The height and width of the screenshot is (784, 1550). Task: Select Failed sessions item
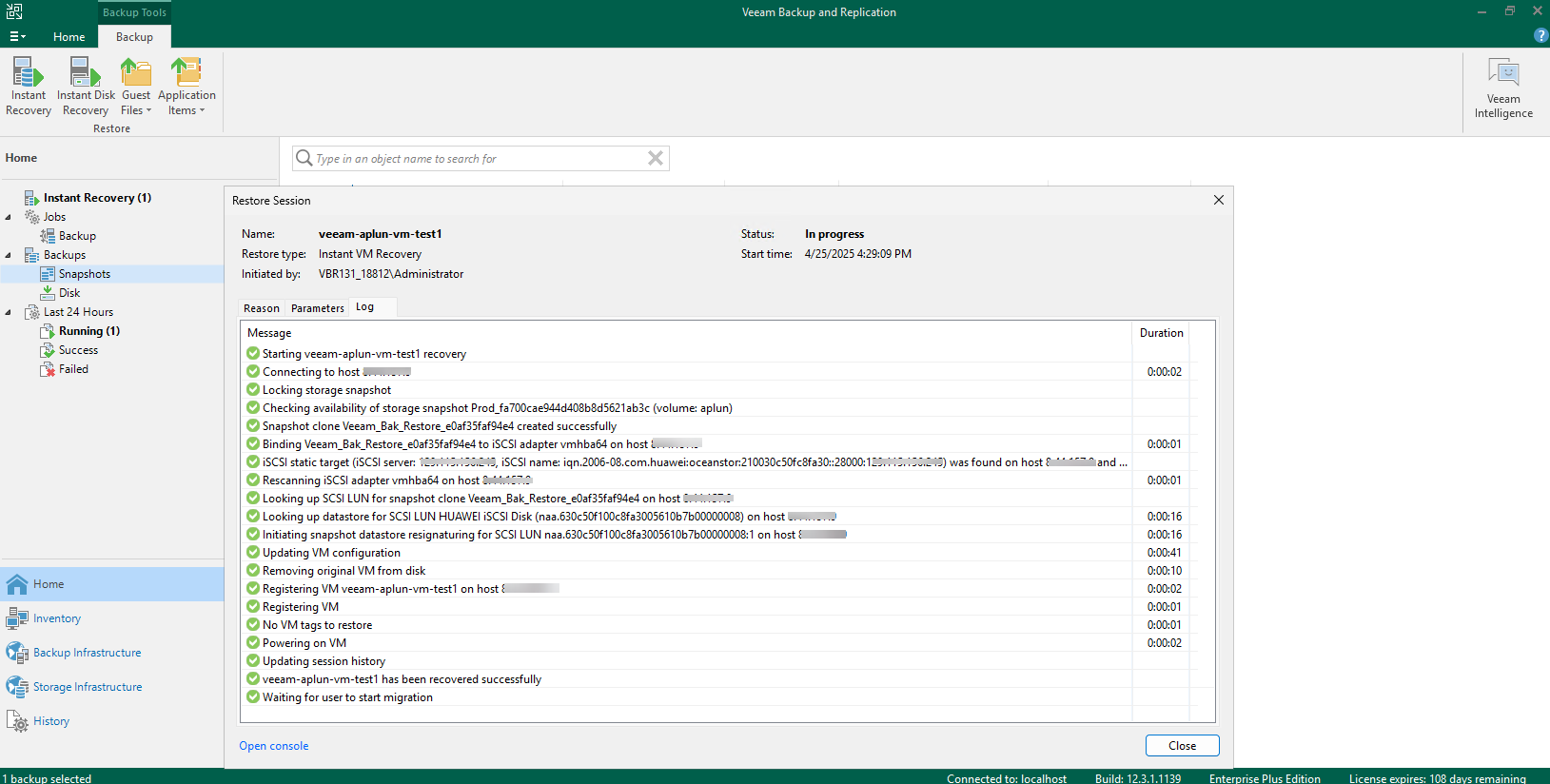(x=73, y=369)
